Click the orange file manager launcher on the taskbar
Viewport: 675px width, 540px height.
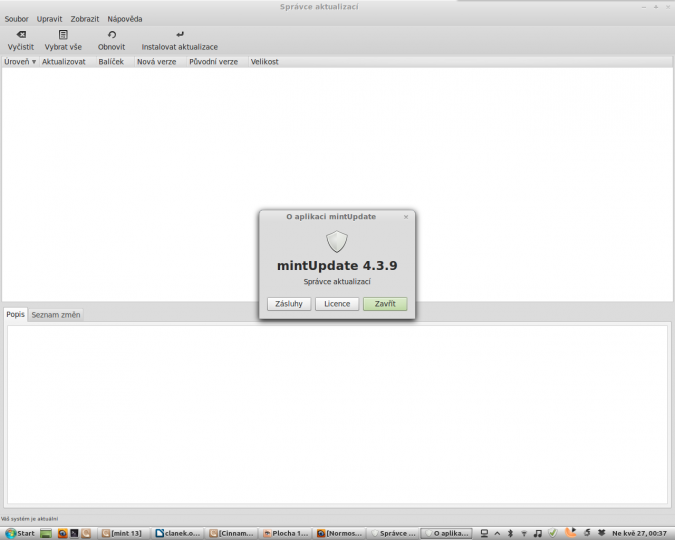pyautogui.click(x=86, y=534)
